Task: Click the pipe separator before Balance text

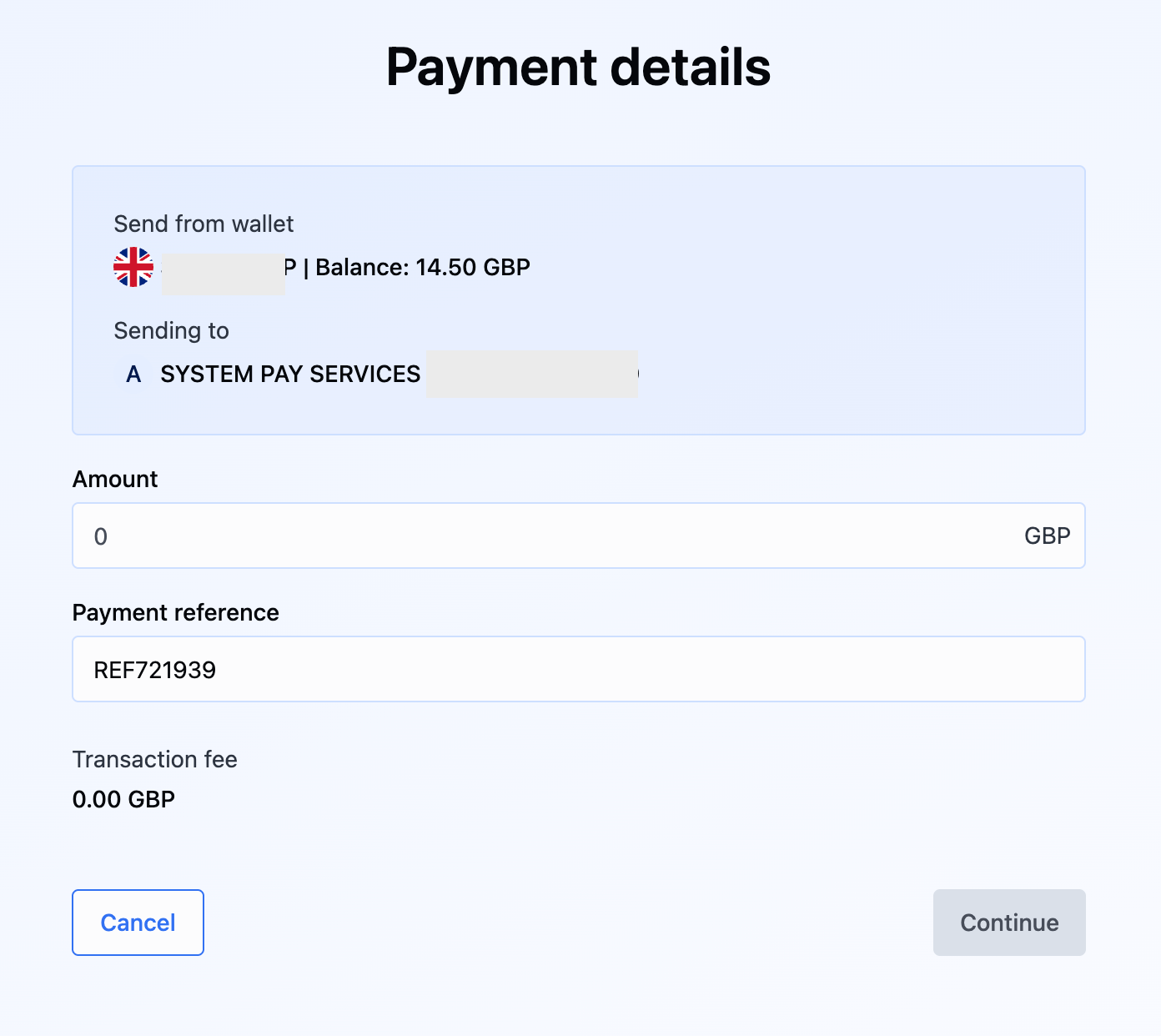Action: click(x=306, y=267)
